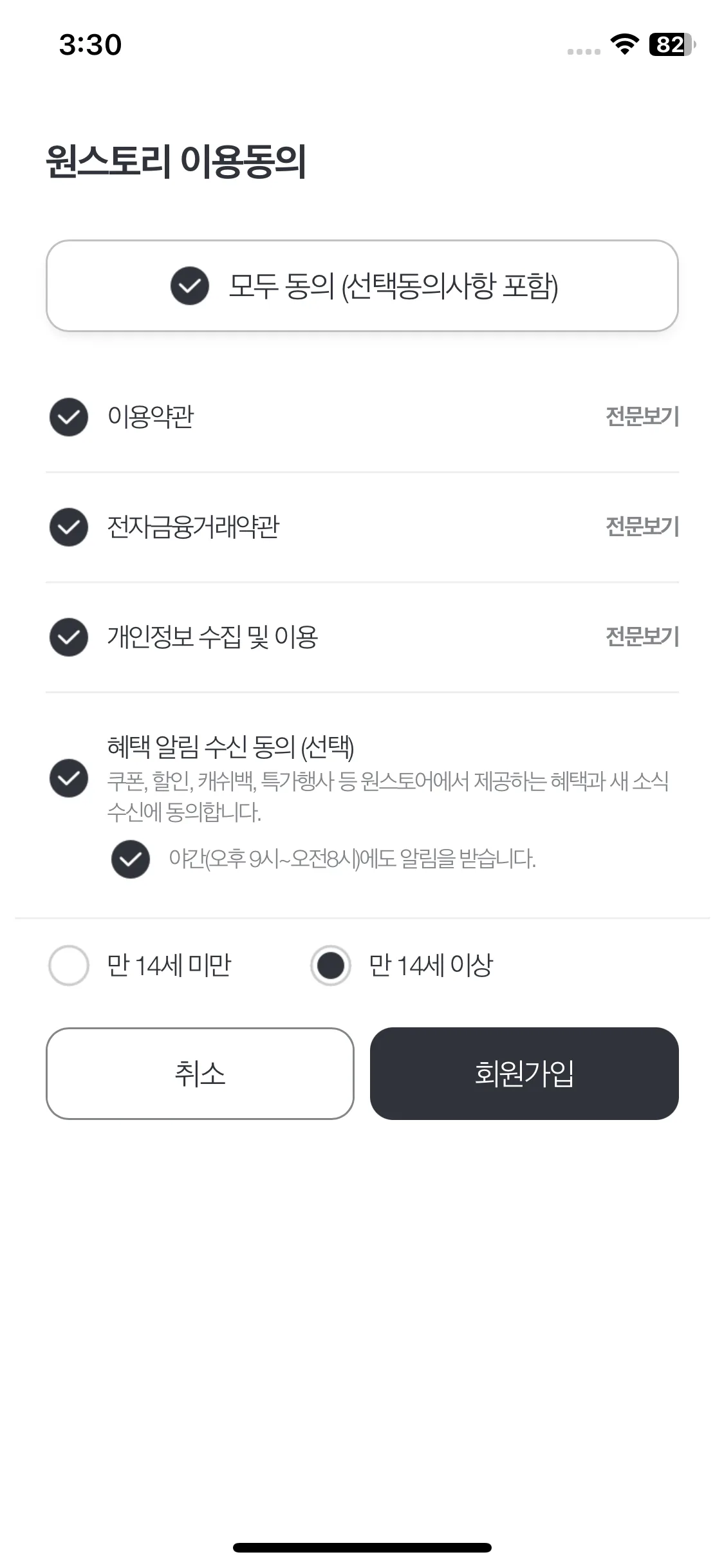Uncheck the 야간 알림 checkbox
The height and width of the screenshot is (1568, 724).
131,859
